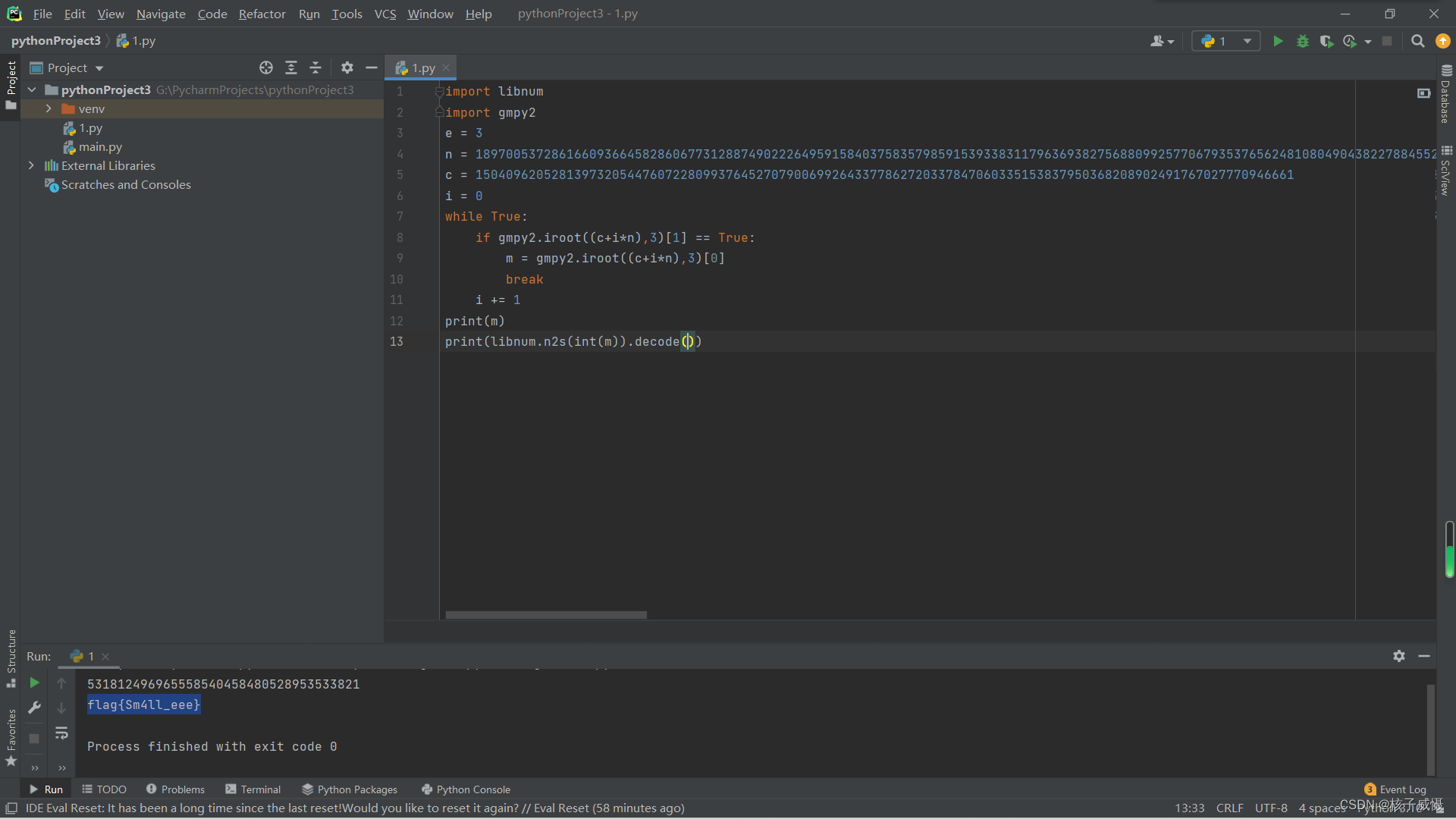The height and width of the screenshot is (819, 1456).
Task: Click the green Run button in the top toolbar
Action: coord(1278,41)
